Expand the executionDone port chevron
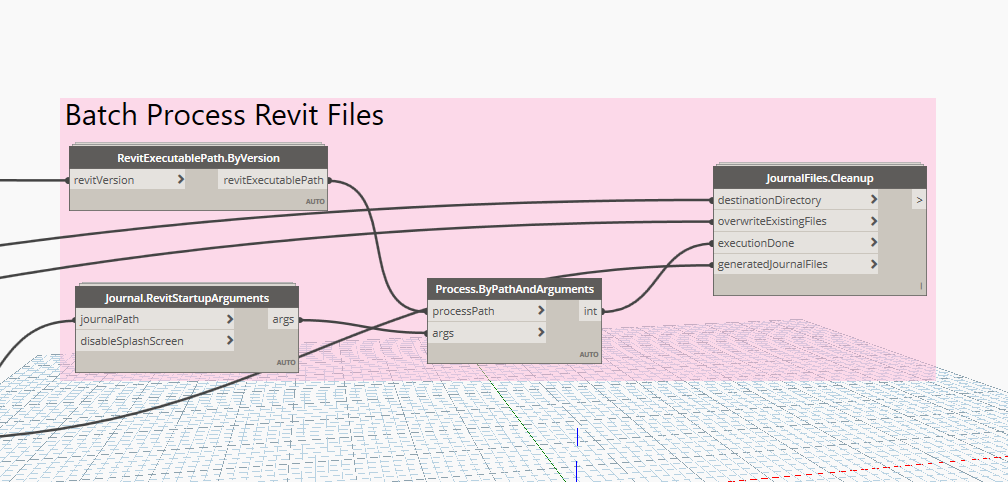This screenshot has height=482, width=1008. pos(874,242)
